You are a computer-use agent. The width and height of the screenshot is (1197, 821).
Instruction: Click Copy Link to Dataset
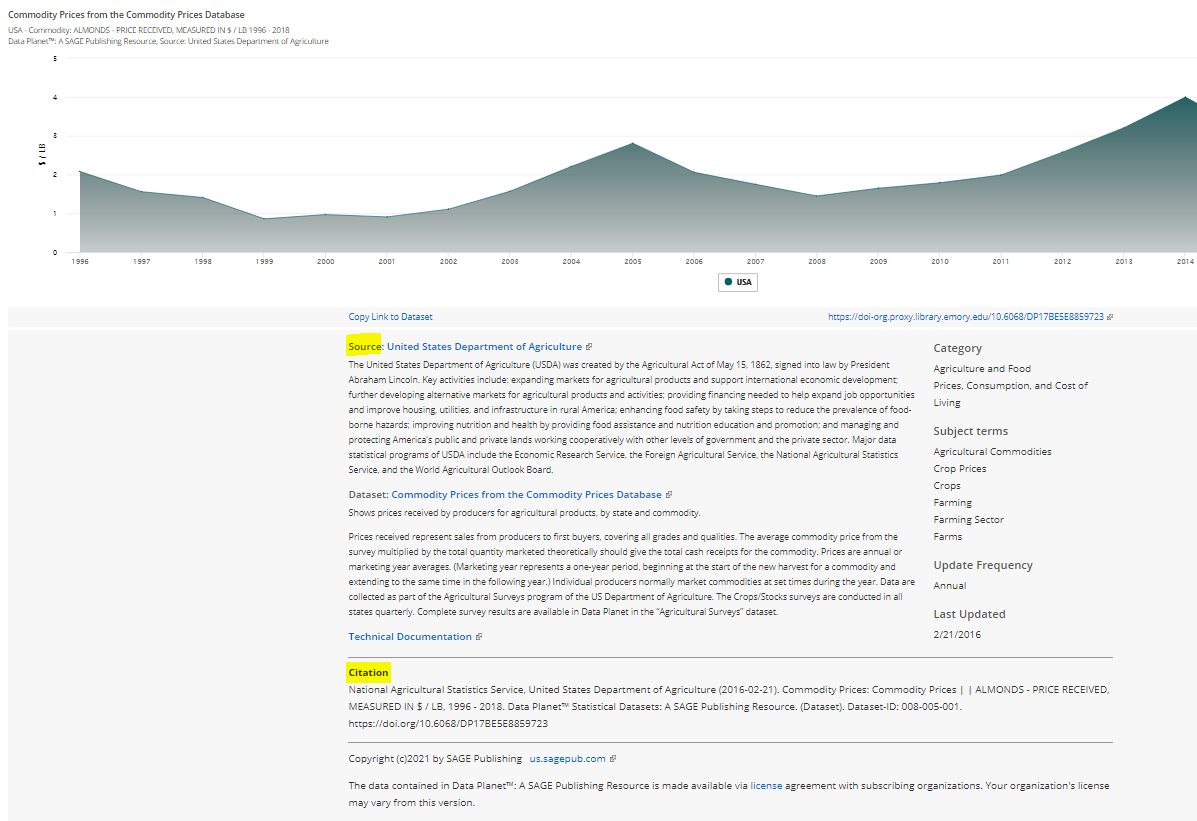pos(390,317)
